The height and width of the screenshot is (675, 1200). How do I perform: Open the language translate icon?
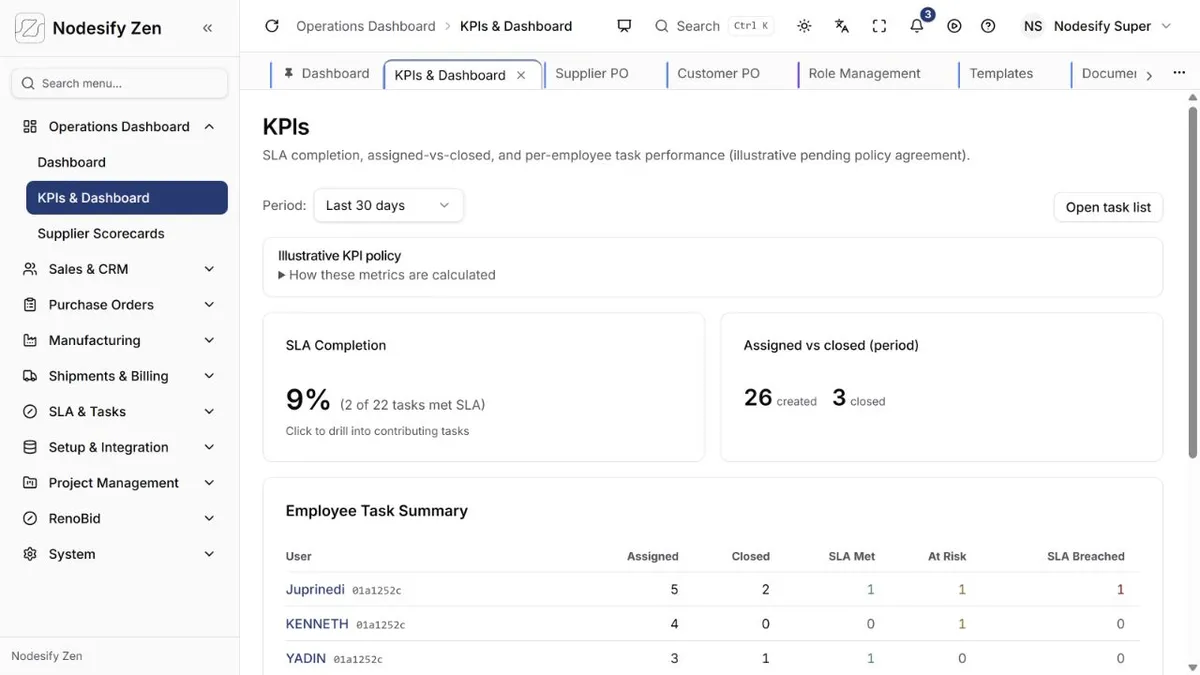click(x=842, y=26)
